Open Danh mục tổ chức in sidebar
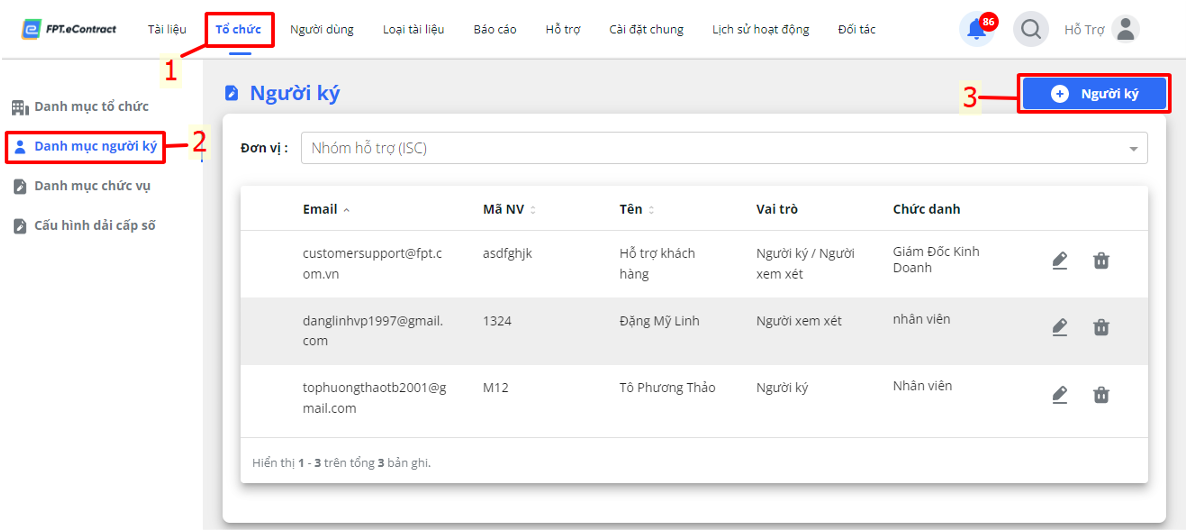1187x531 pixels. [81, 106]
